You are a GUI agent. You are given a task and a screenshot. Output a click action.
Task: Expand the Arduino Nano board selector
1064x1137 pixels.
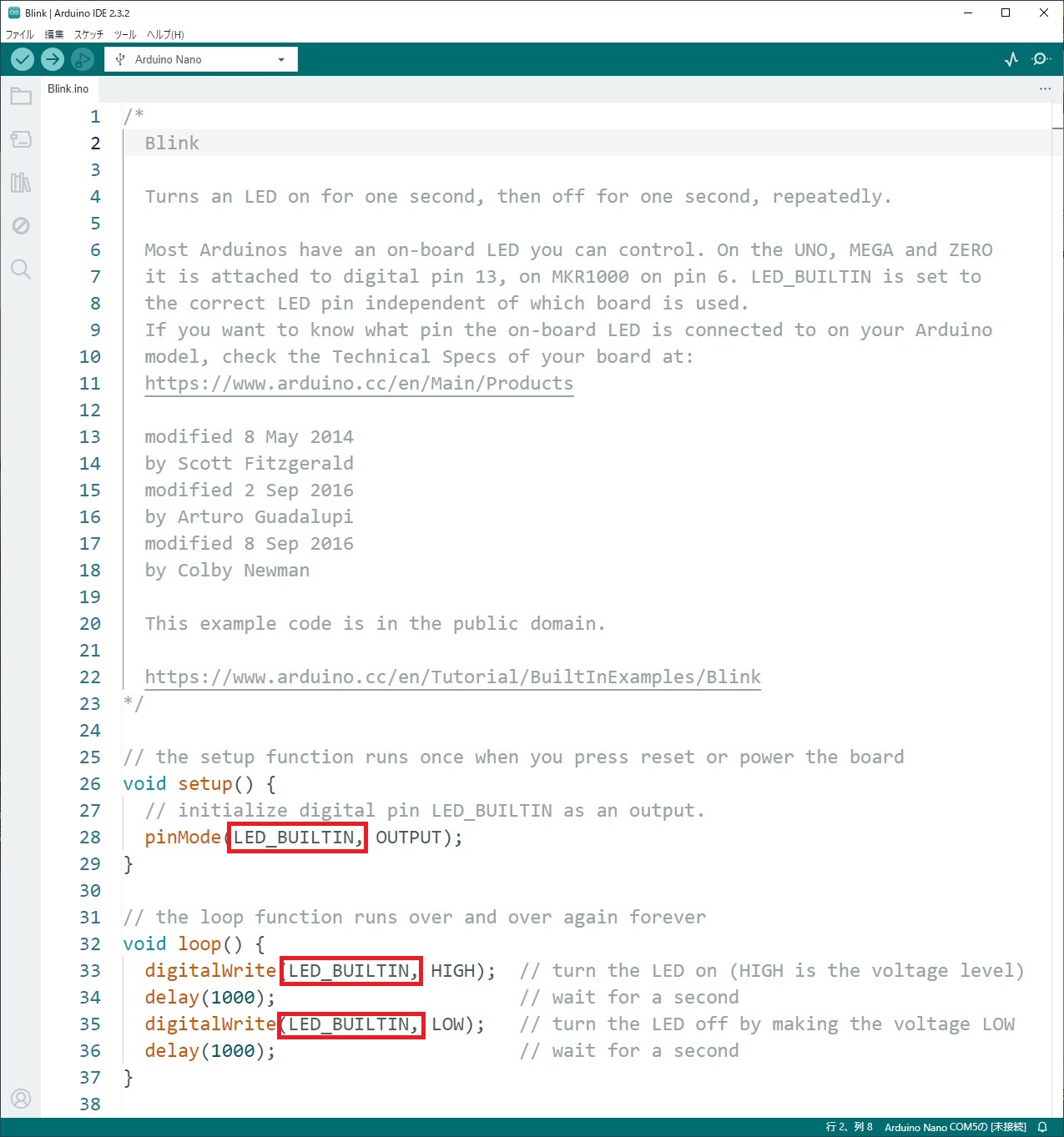(x=201, y=59)
